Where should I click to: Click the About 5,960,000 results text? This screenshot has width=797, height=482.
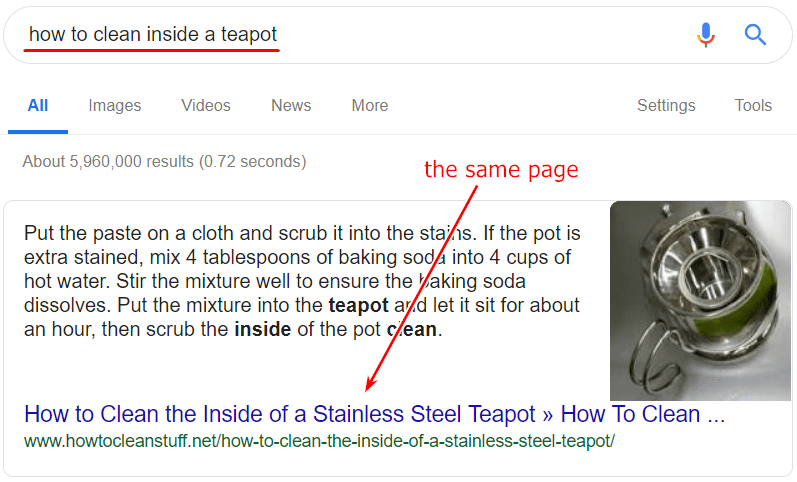click(164, 162)
